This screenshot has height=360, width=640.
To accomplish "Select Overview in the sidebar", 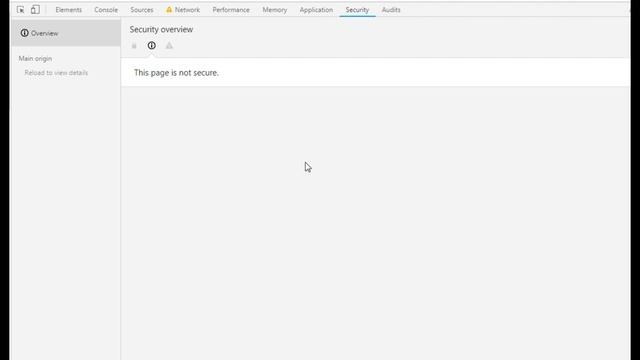I will (x=66, y=33).
